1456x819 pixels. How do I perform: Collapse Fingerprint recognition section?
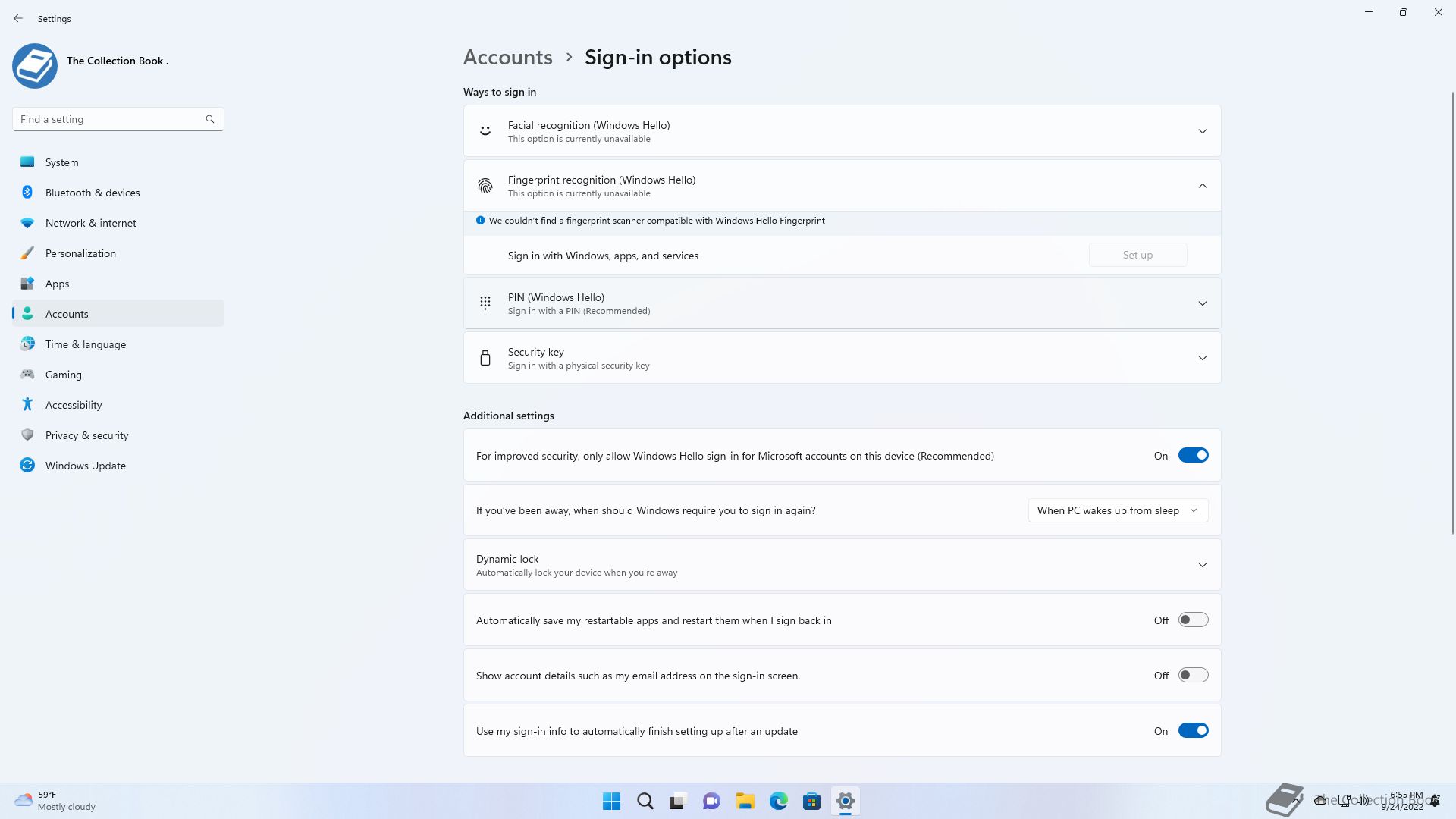[1202, 186]
